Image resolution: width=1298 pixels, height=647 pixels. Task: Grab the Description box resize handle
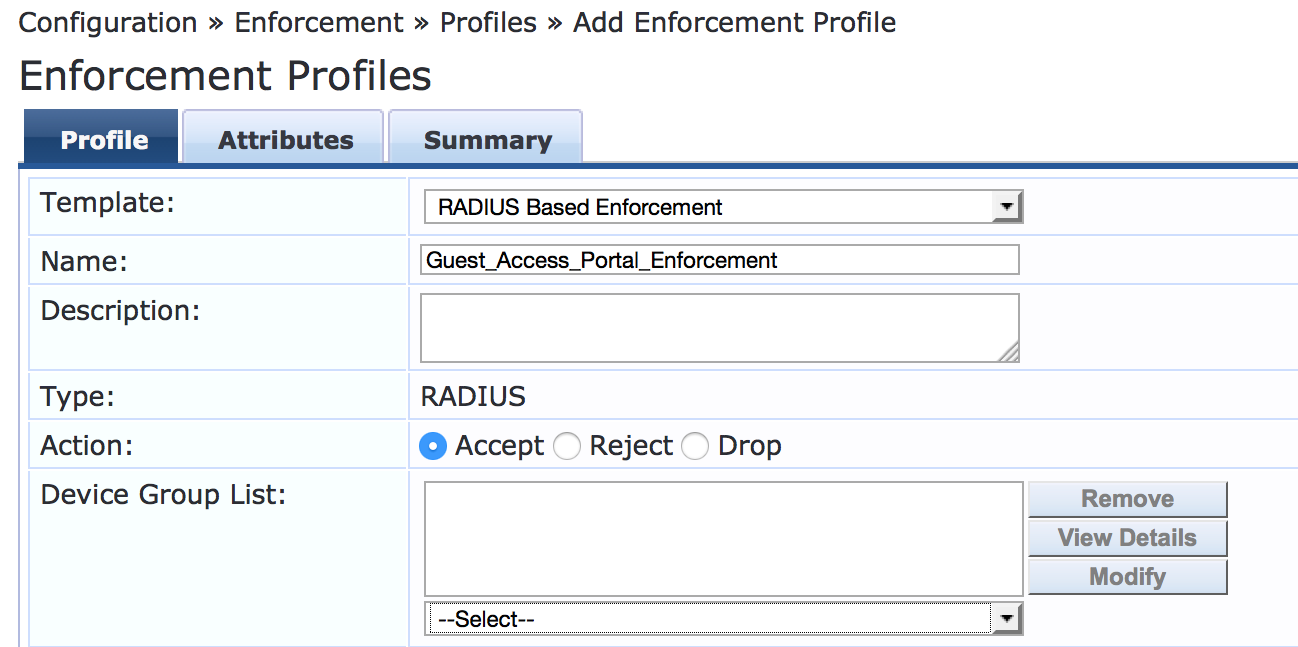[1009, 352]
